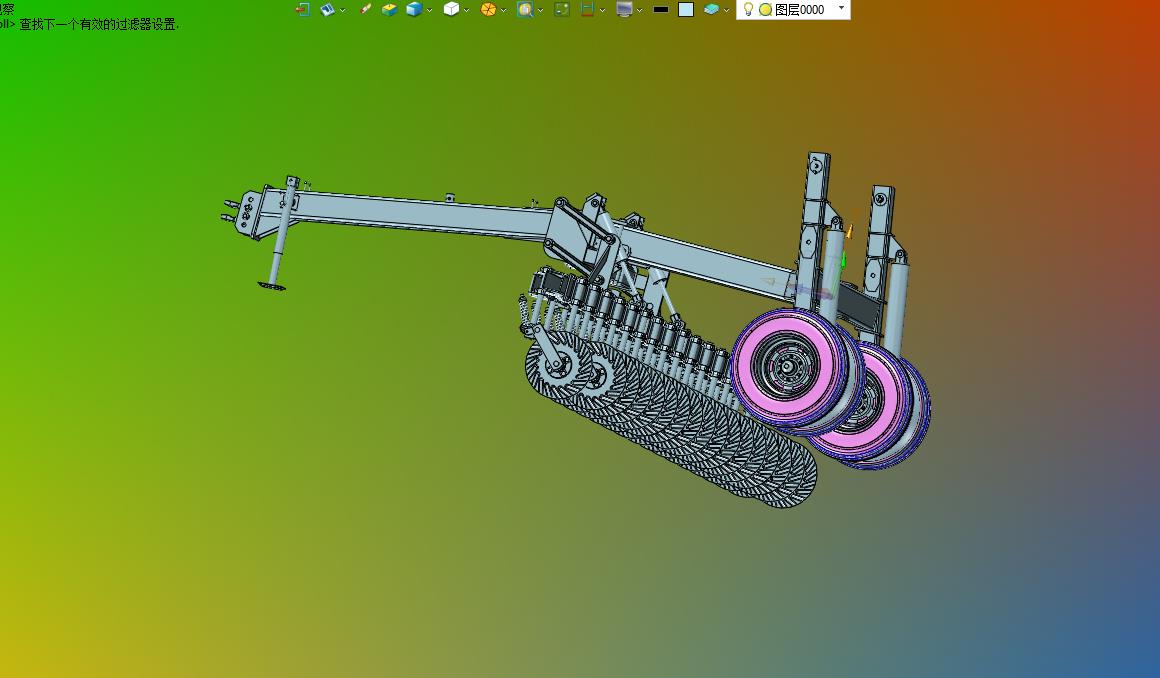Image resolution: width=1160 pixels, height=678 pixels.
Task: Click the filter prompt text 查找下一个有效的过滤器设置
Action: [x=99, y=24]
